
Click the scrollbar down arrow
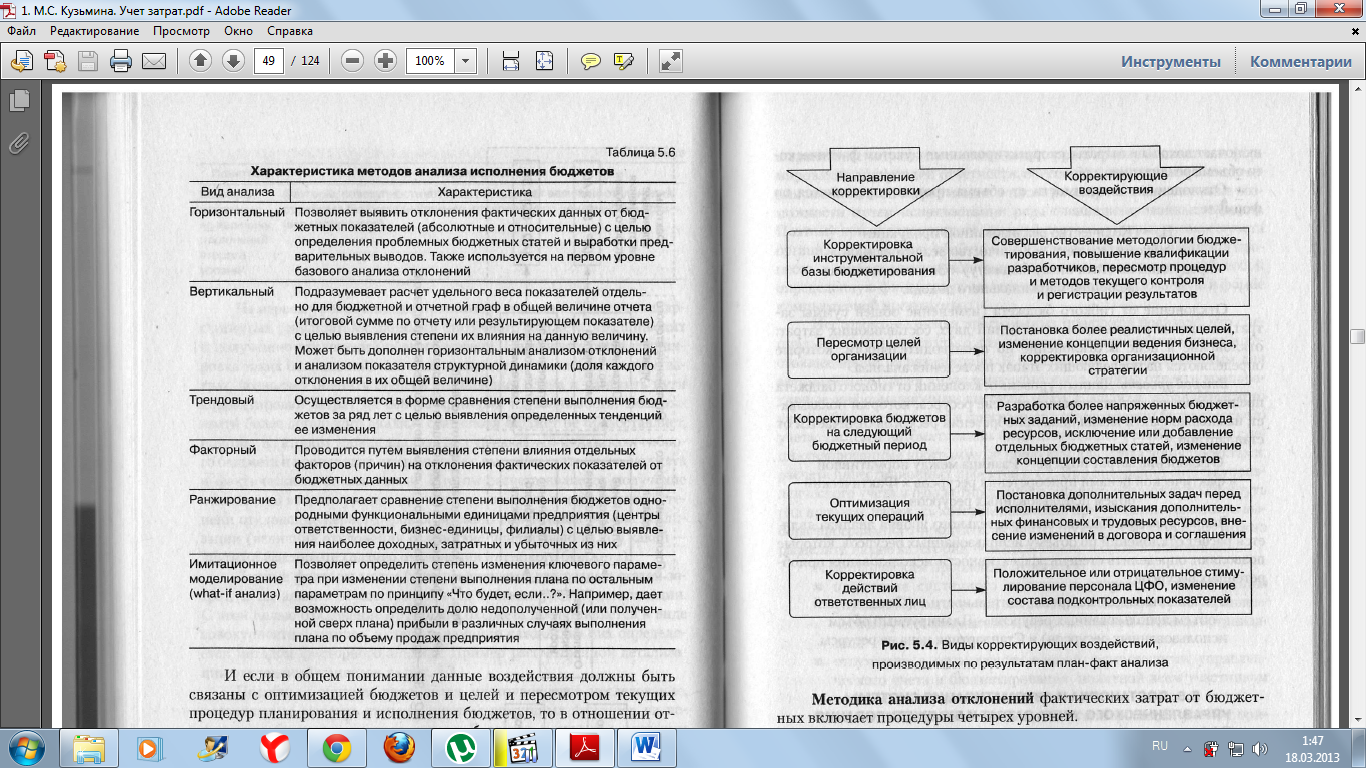1357,719
